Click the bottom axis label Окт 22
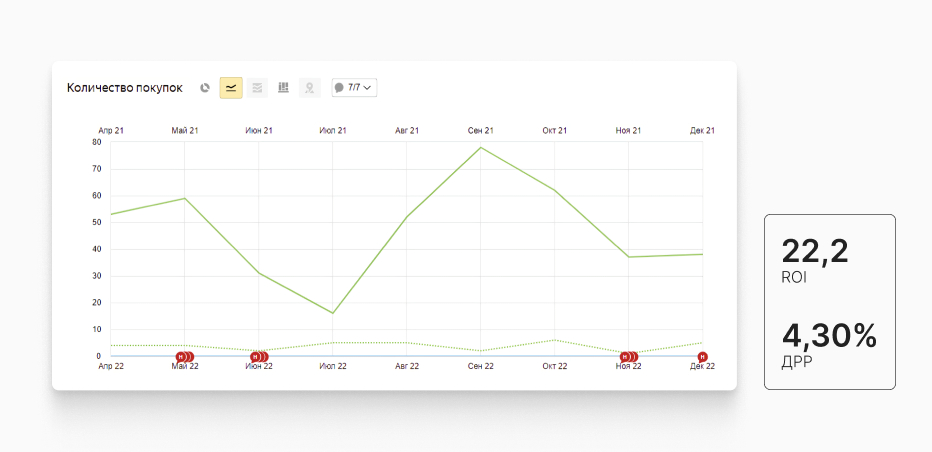The height and width of the screenshot is (452, 932). (x=555, y=366)
